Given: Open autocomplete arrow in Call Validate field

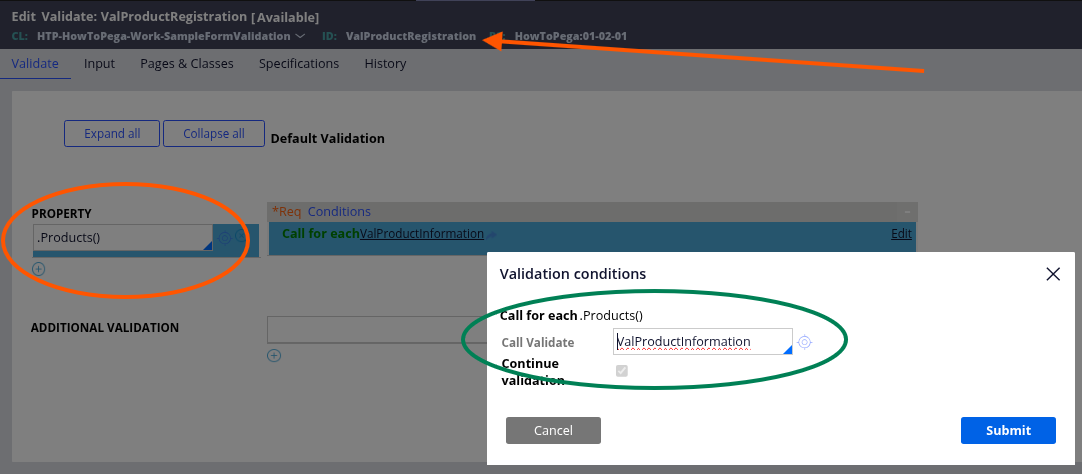Looking at the screenshot, I should 786,349.
